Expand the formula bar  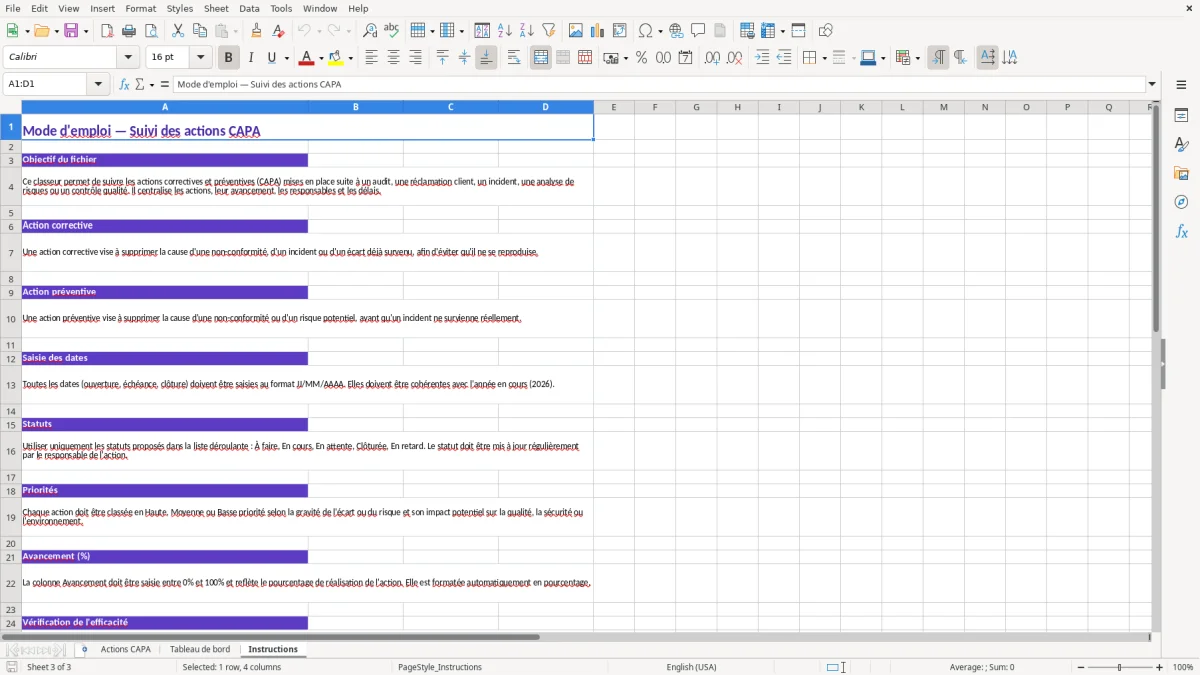click(x=1152, y=84)
